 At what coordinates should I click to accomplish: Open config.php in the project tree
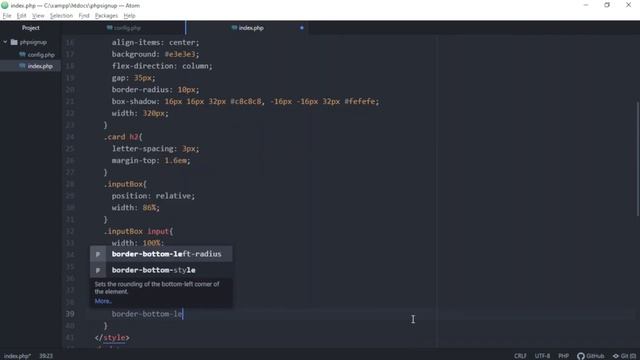point(41,54)
